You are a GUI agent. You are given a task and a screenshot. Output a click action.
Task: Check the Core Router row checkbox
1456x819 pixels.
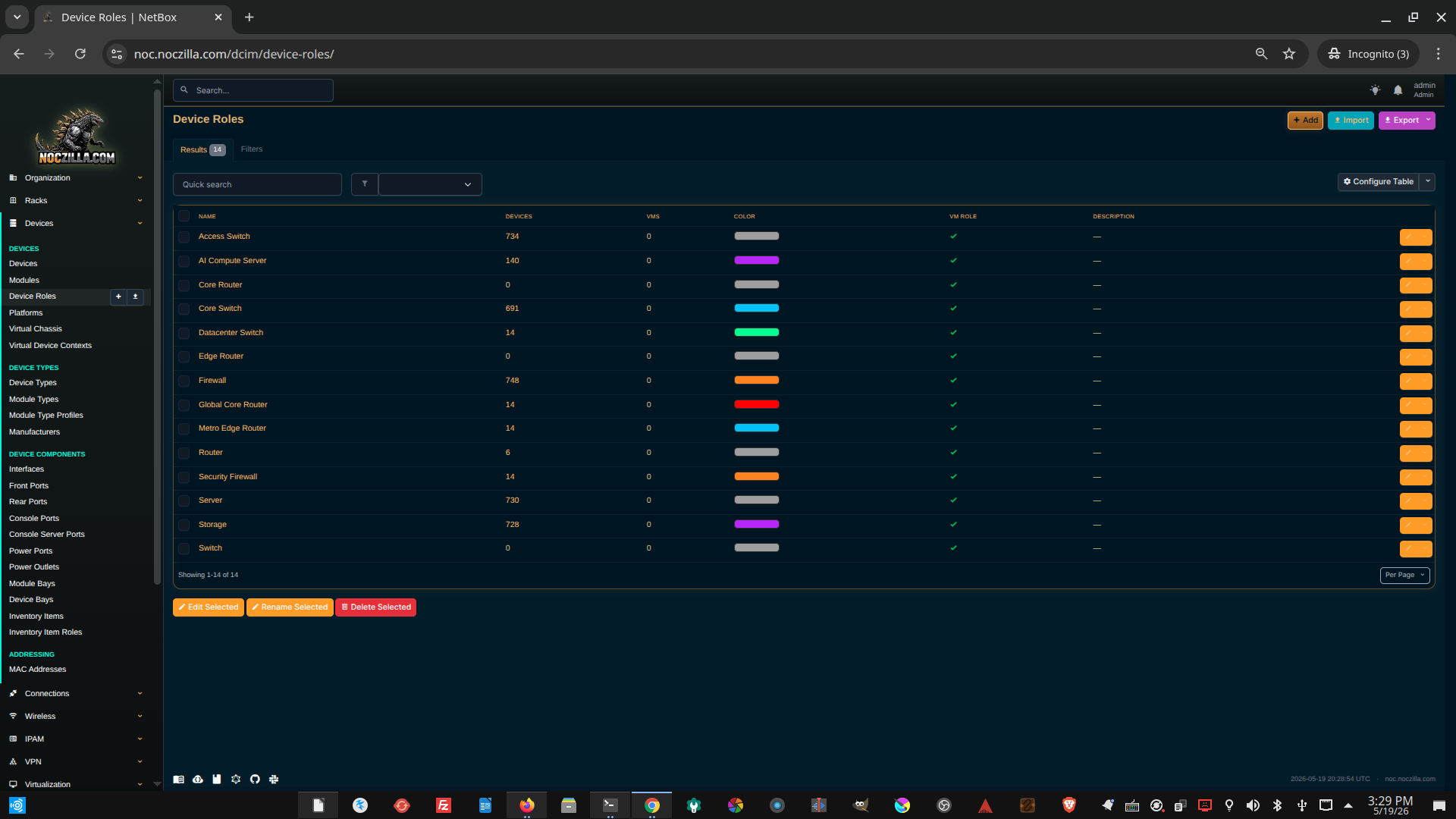(184, 286)
